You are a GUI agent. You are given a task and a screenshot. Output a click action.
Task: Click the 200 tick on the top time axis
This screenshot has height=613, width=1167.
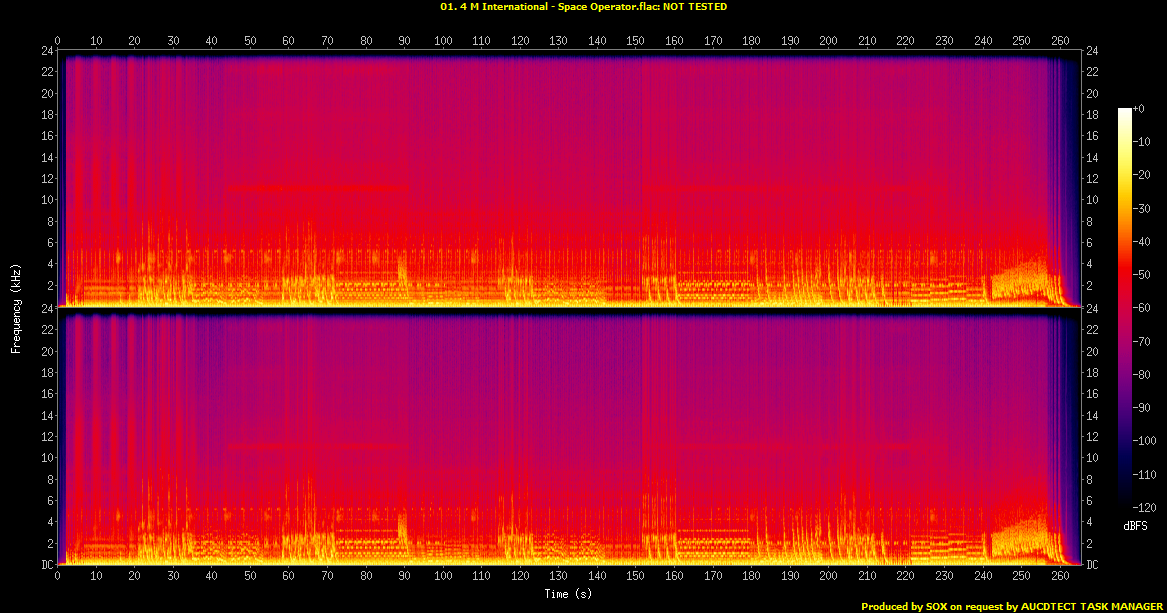(828, 41)
